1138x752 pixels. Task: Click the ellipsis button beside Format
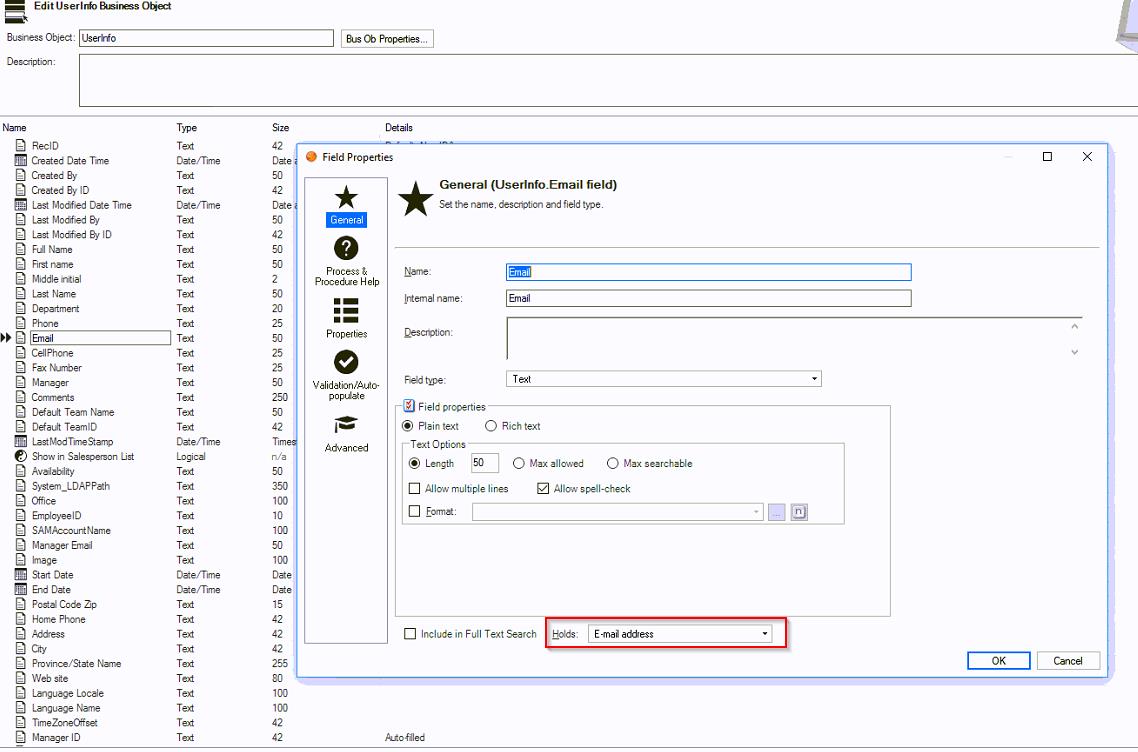(777, 512)
